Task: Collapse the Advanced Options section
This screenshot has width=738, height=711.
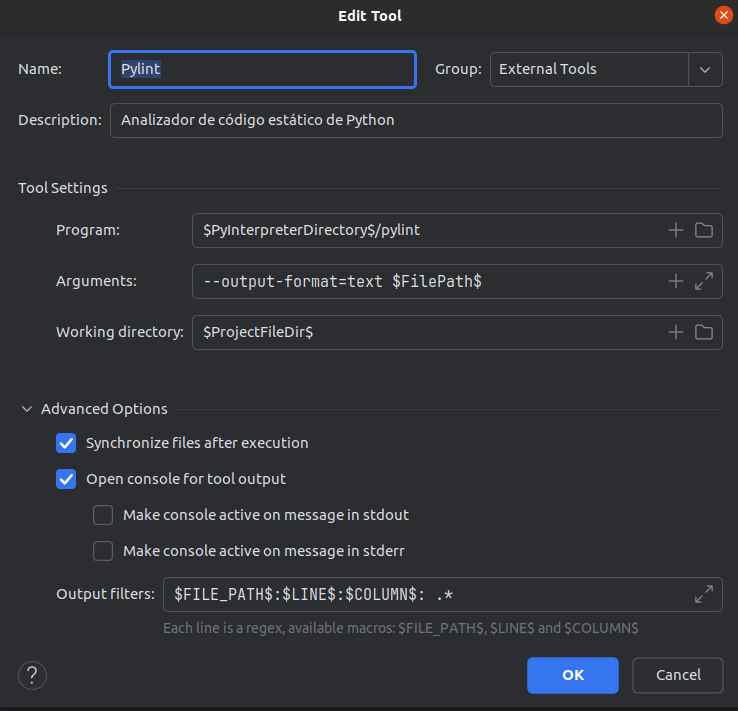Action: 27,409
